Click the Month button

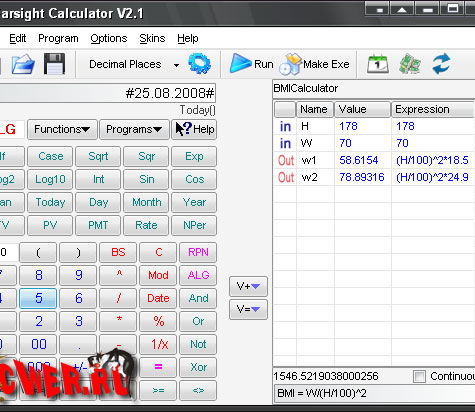coord(146,202)
